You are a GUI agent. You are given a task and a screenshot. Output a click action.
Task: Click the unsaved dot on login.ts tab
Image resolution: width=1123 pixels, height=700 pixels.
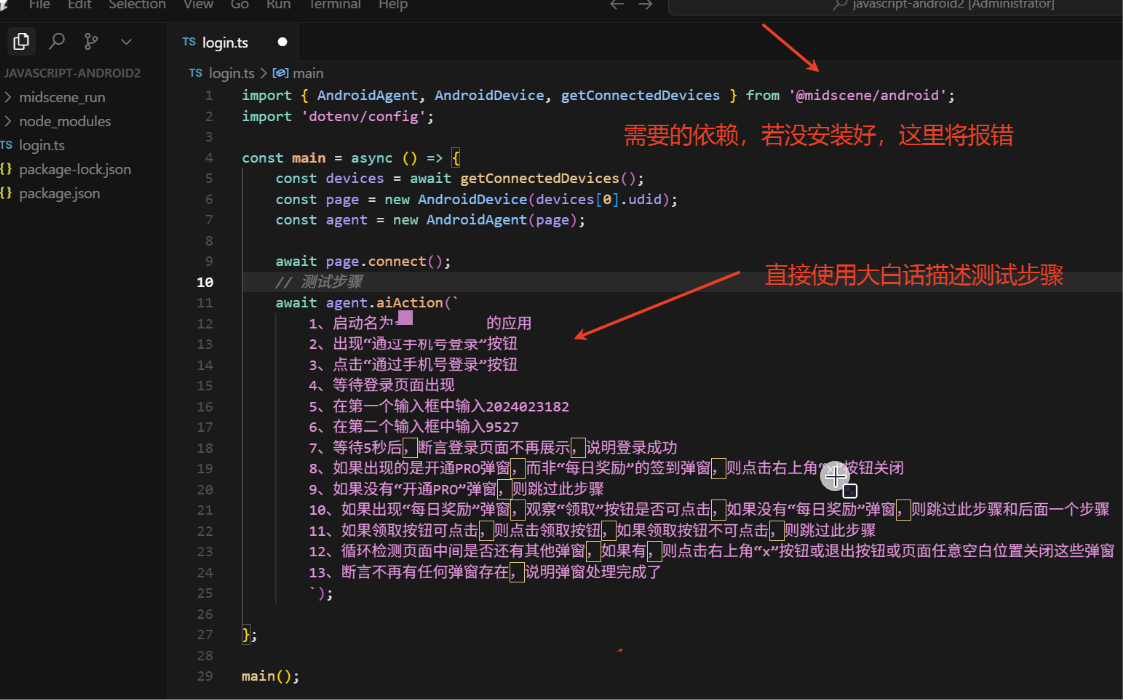pyautogui.click(x=282, y=42)
